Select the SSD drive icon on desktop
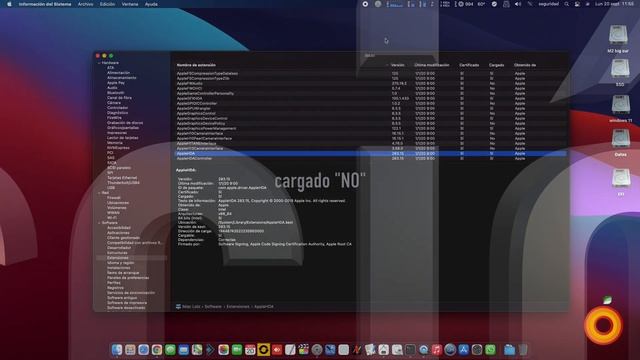 click(620, 69)
